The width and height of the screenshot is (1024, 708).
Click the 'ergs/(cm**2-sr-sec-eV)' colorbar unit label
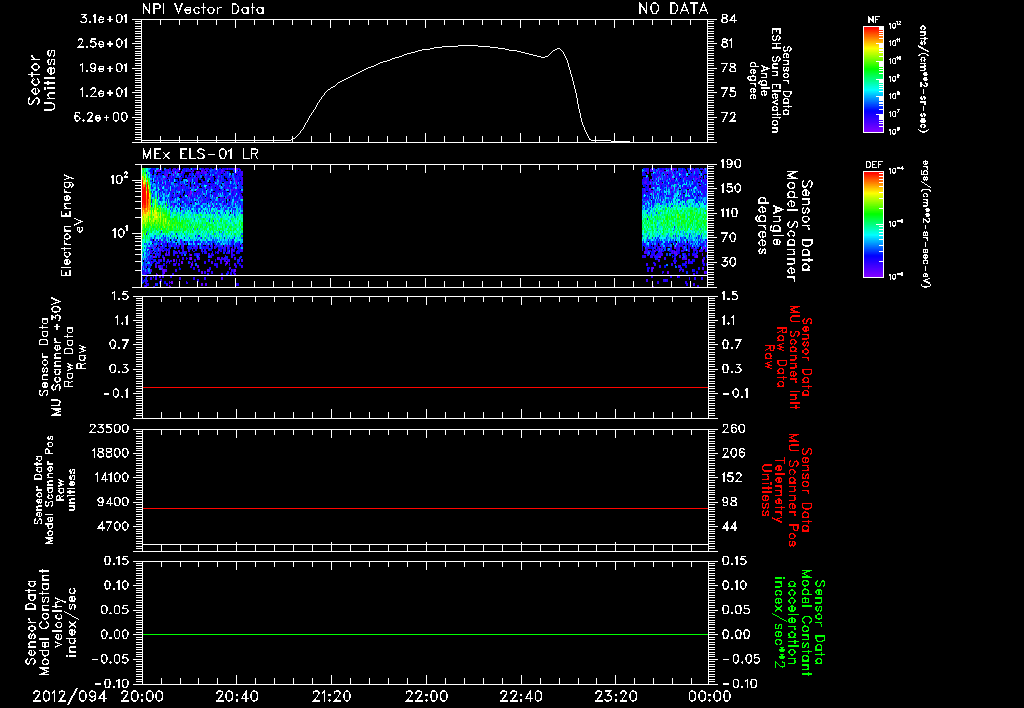(926, 223)
